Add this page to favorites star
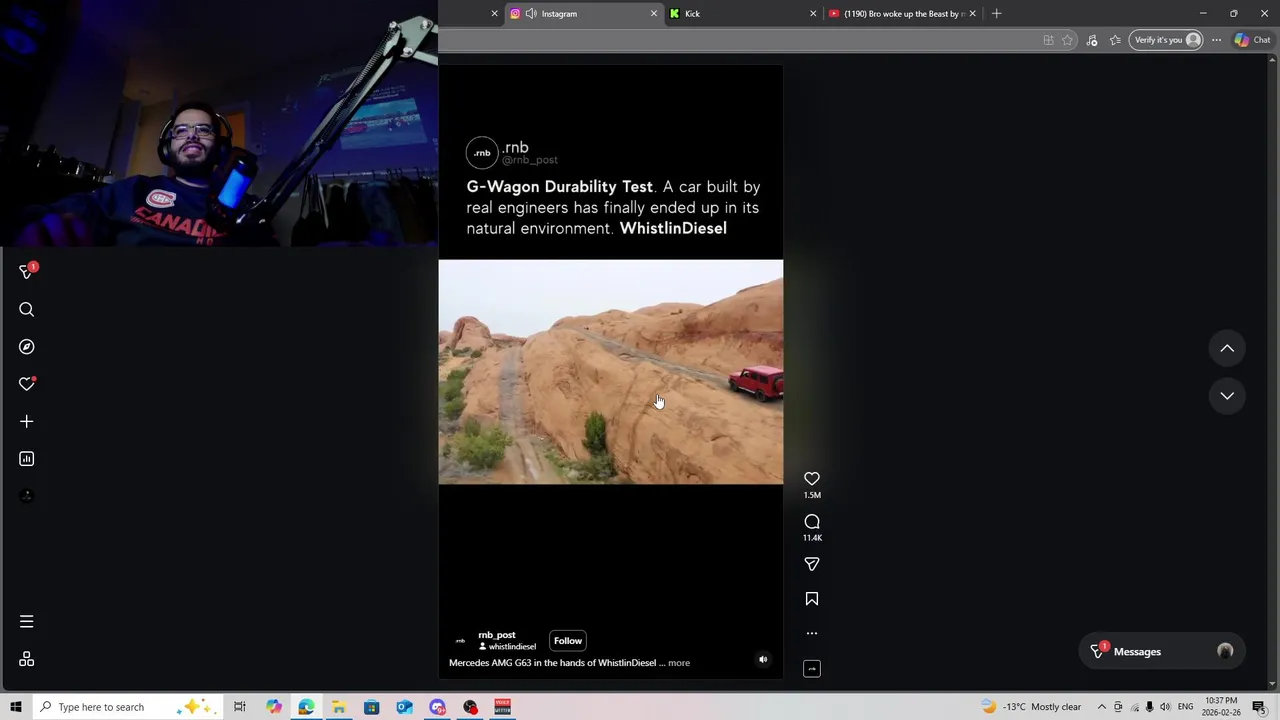1280x720 pixels. (x=1068, y=40)
